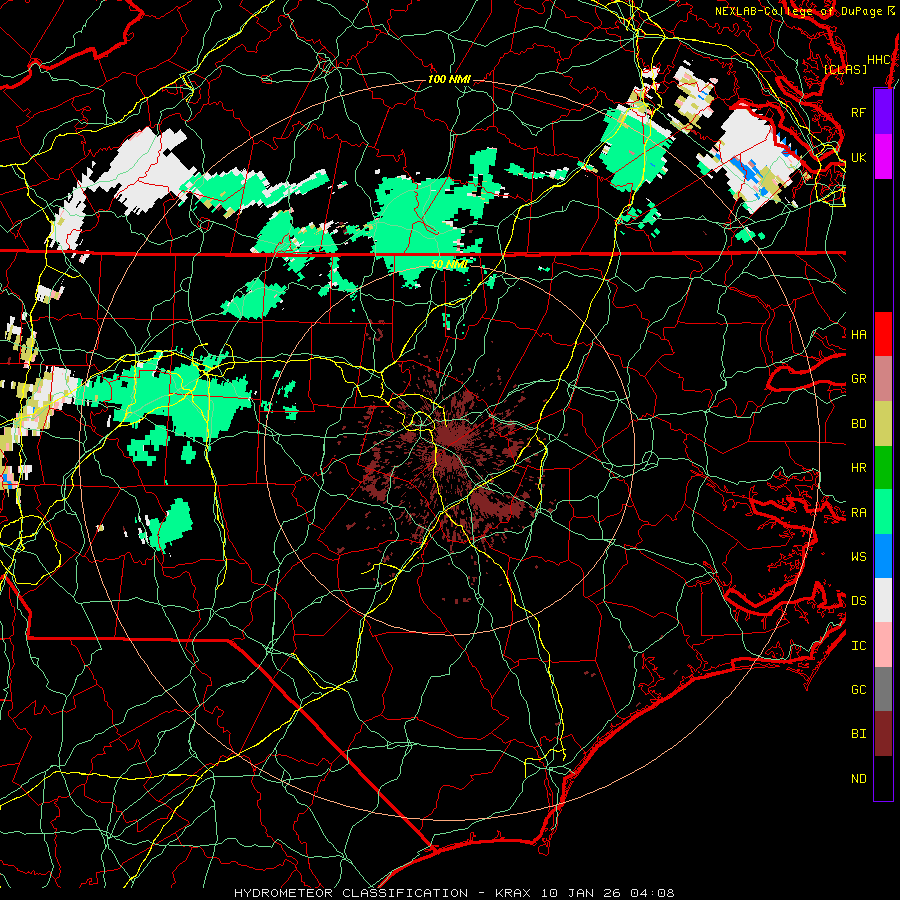Click the BD legend label
The image size is (900, 900).
pyautogui.click(x=858, y=424)
